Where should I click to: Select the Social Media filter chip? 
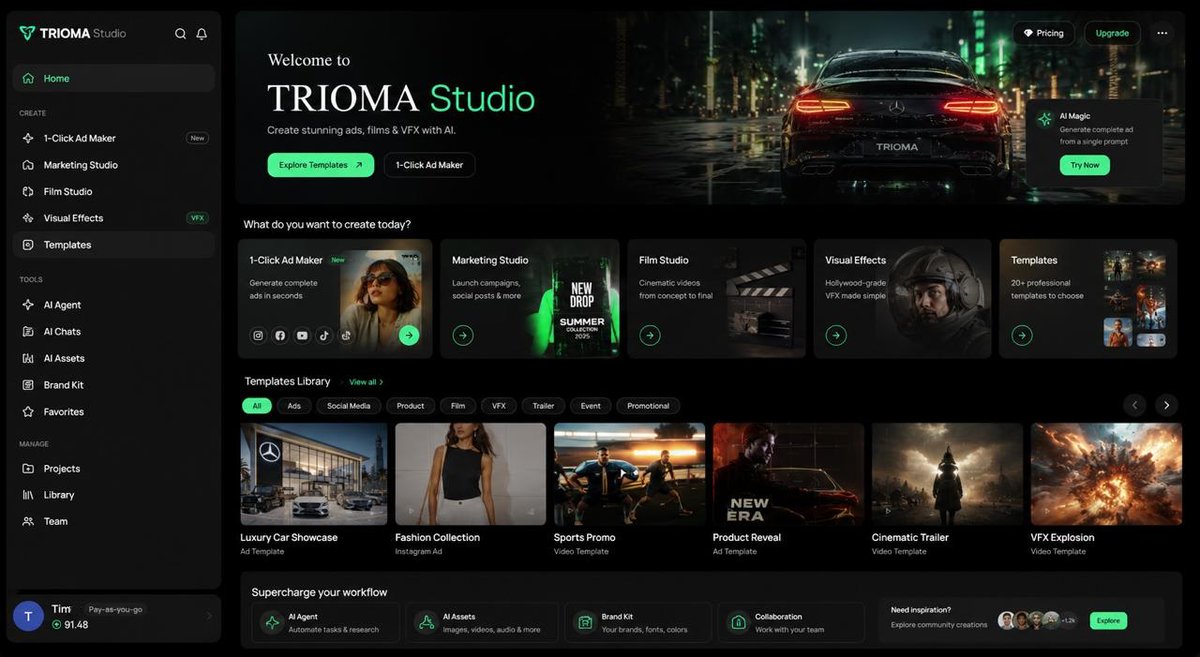[x=349, y=406]
